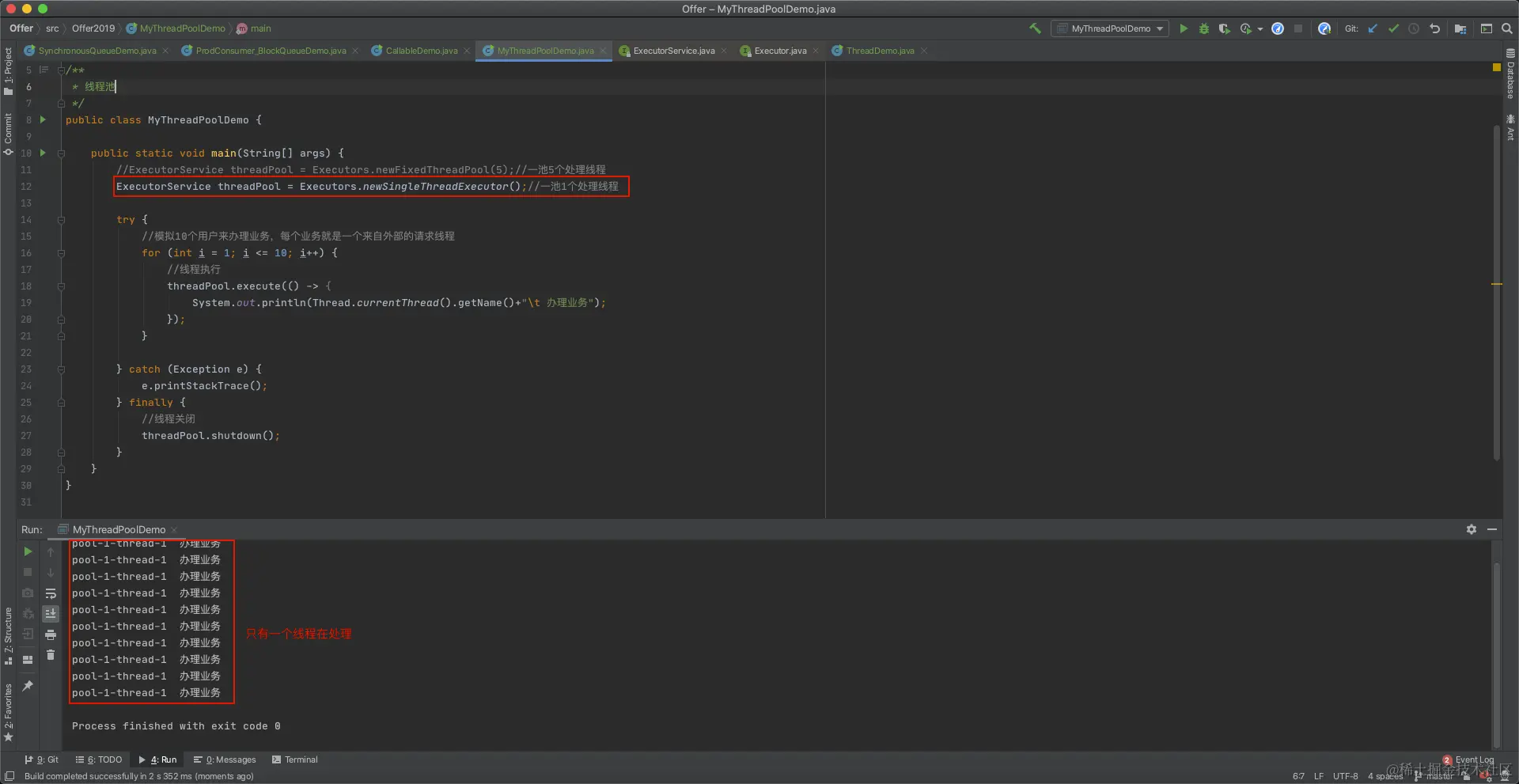Switch to the ThreadDemo.java tab

pos(880,51)
